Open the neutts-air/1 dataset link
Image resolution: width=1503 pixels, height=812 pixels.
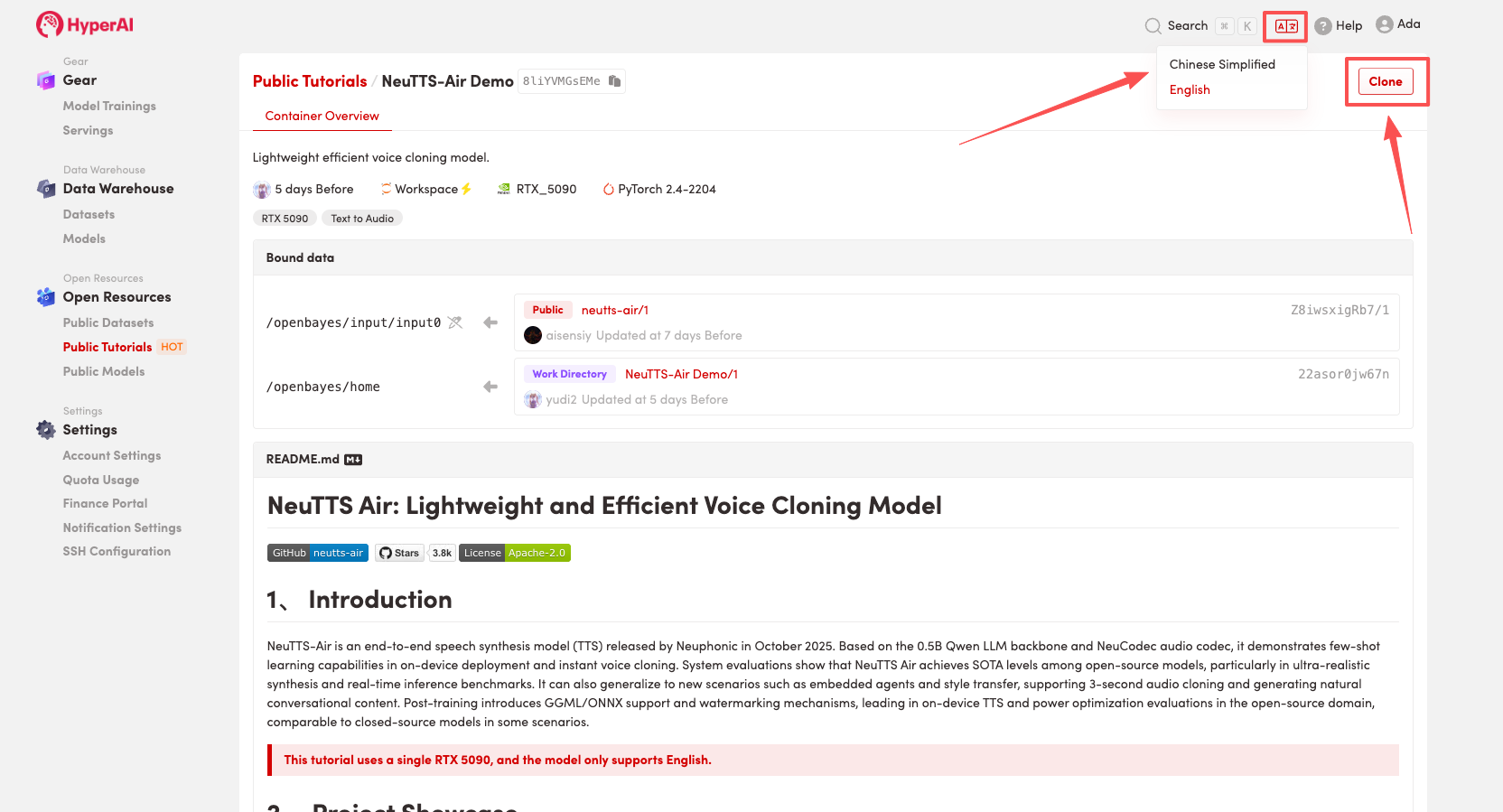coord(615,310)
